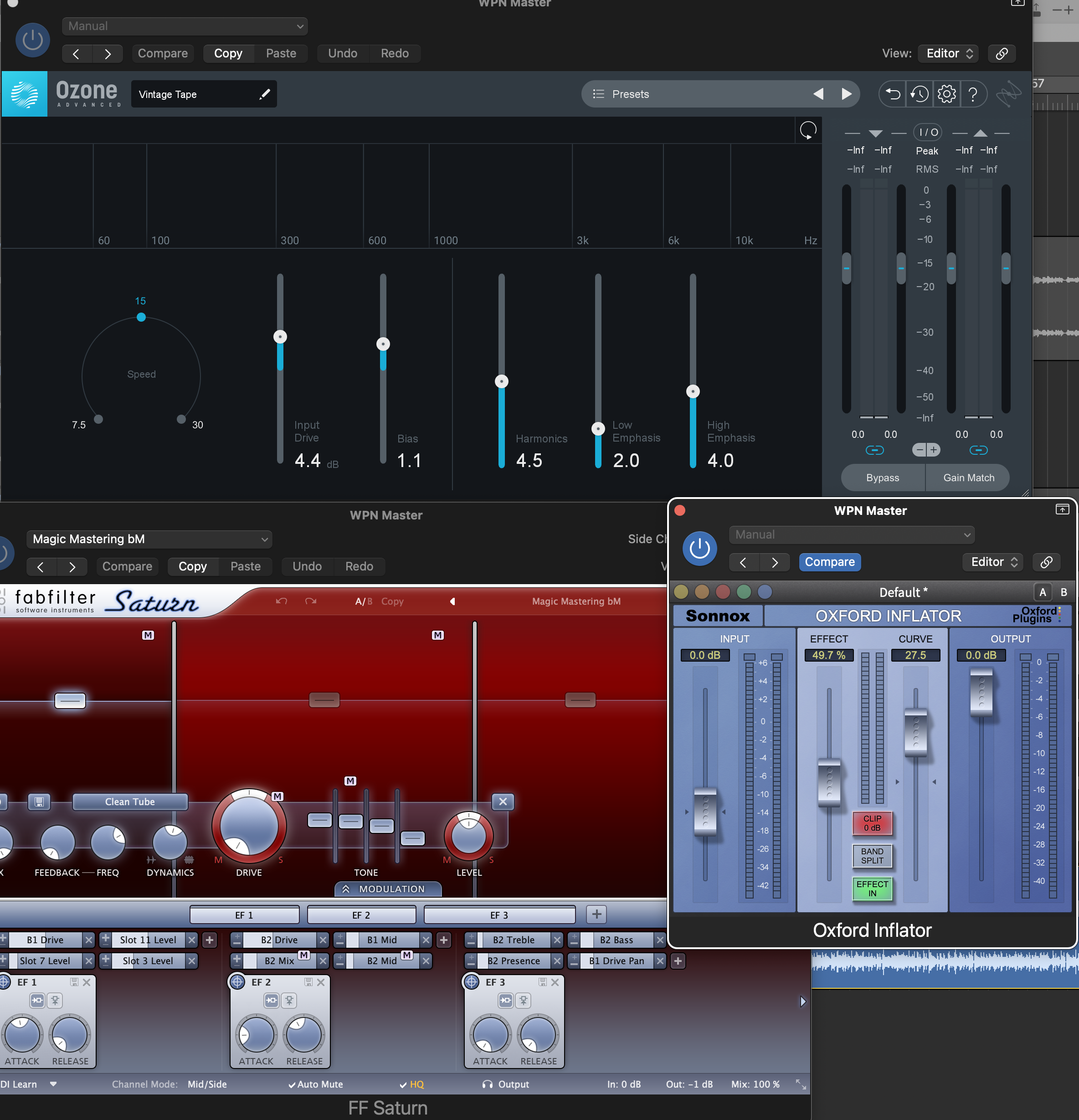1079x1120 pixels.
Task: Toggle Auto Mute checkbox
Action: point(315,1084)
